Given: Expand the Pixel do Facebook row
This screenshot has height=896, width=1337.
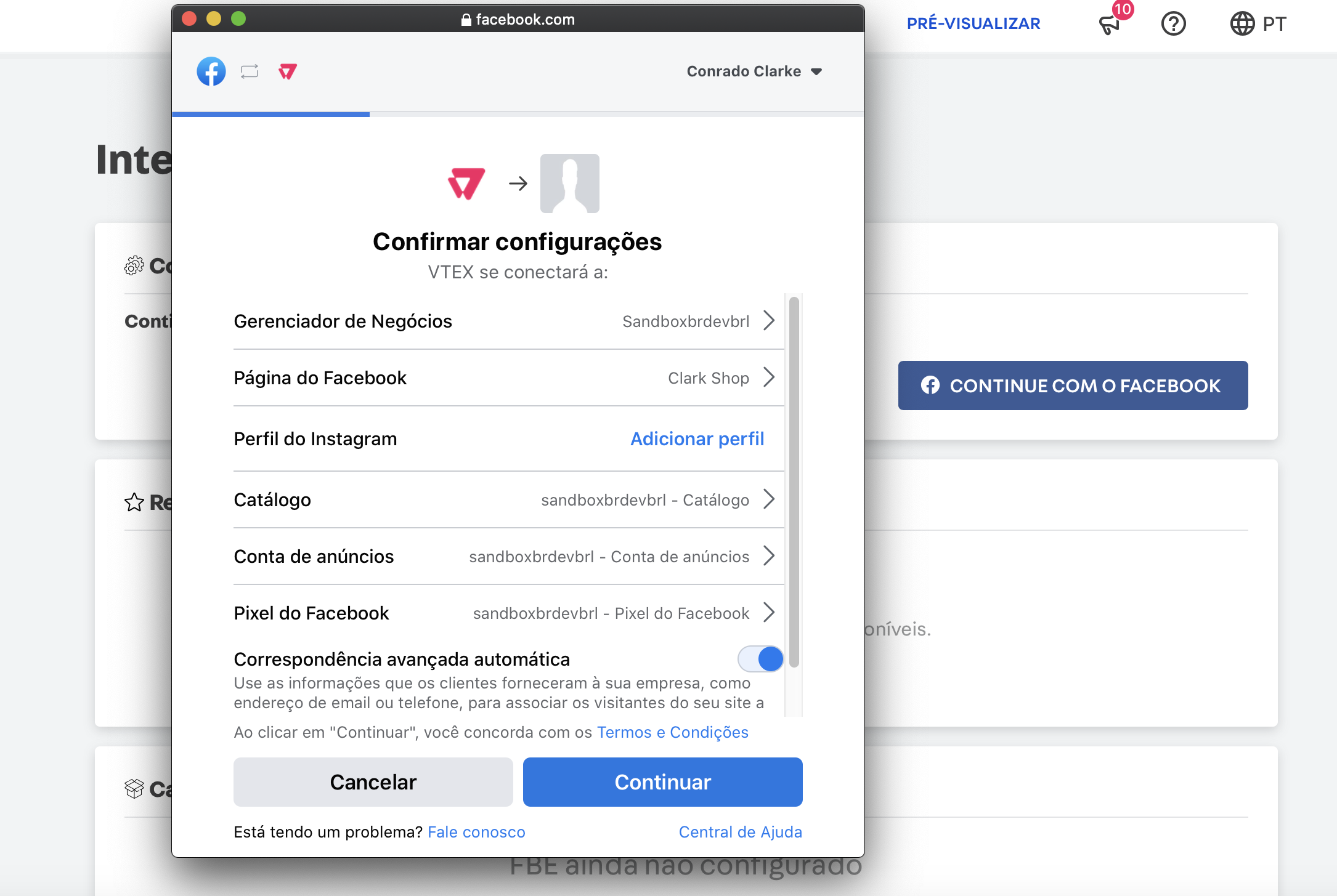Looking at the screenshot, I should [769, 613].
